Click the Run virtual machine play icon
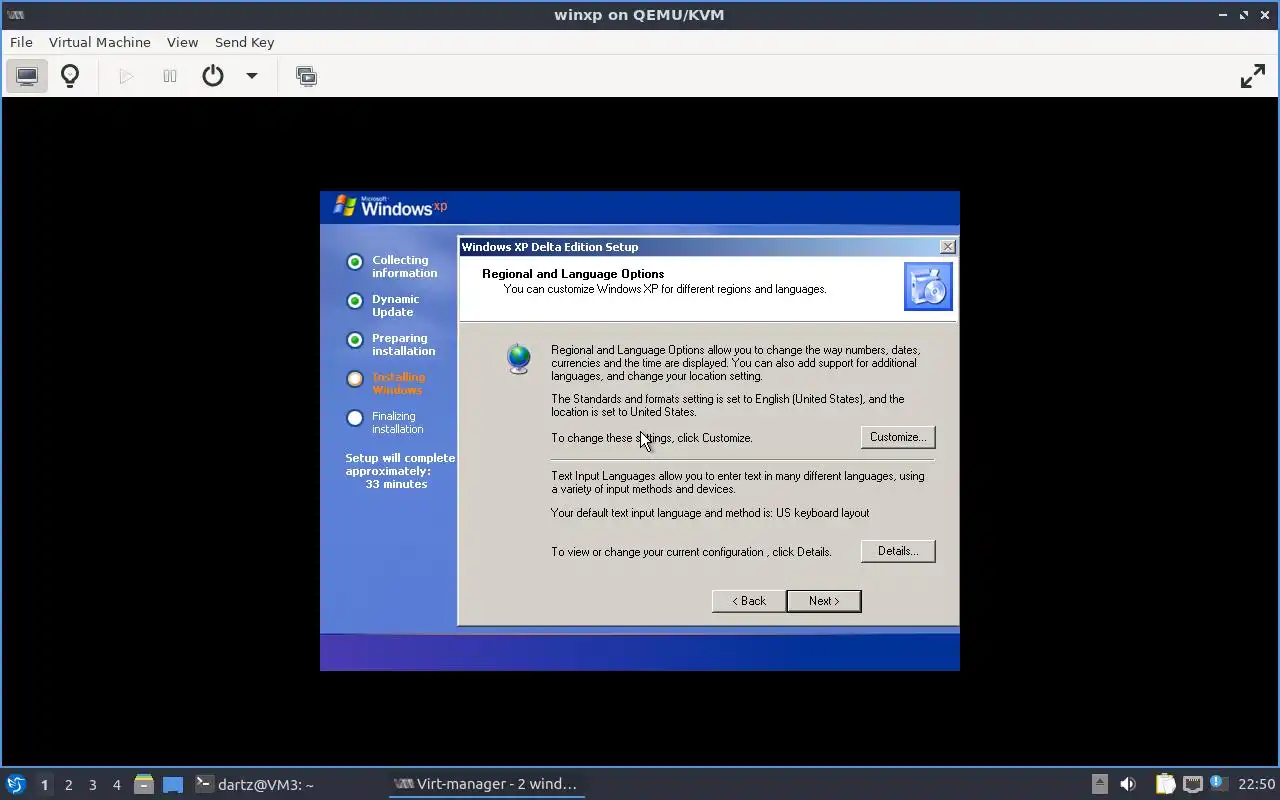Viewport: 1280px width, 800px height. 126,76
